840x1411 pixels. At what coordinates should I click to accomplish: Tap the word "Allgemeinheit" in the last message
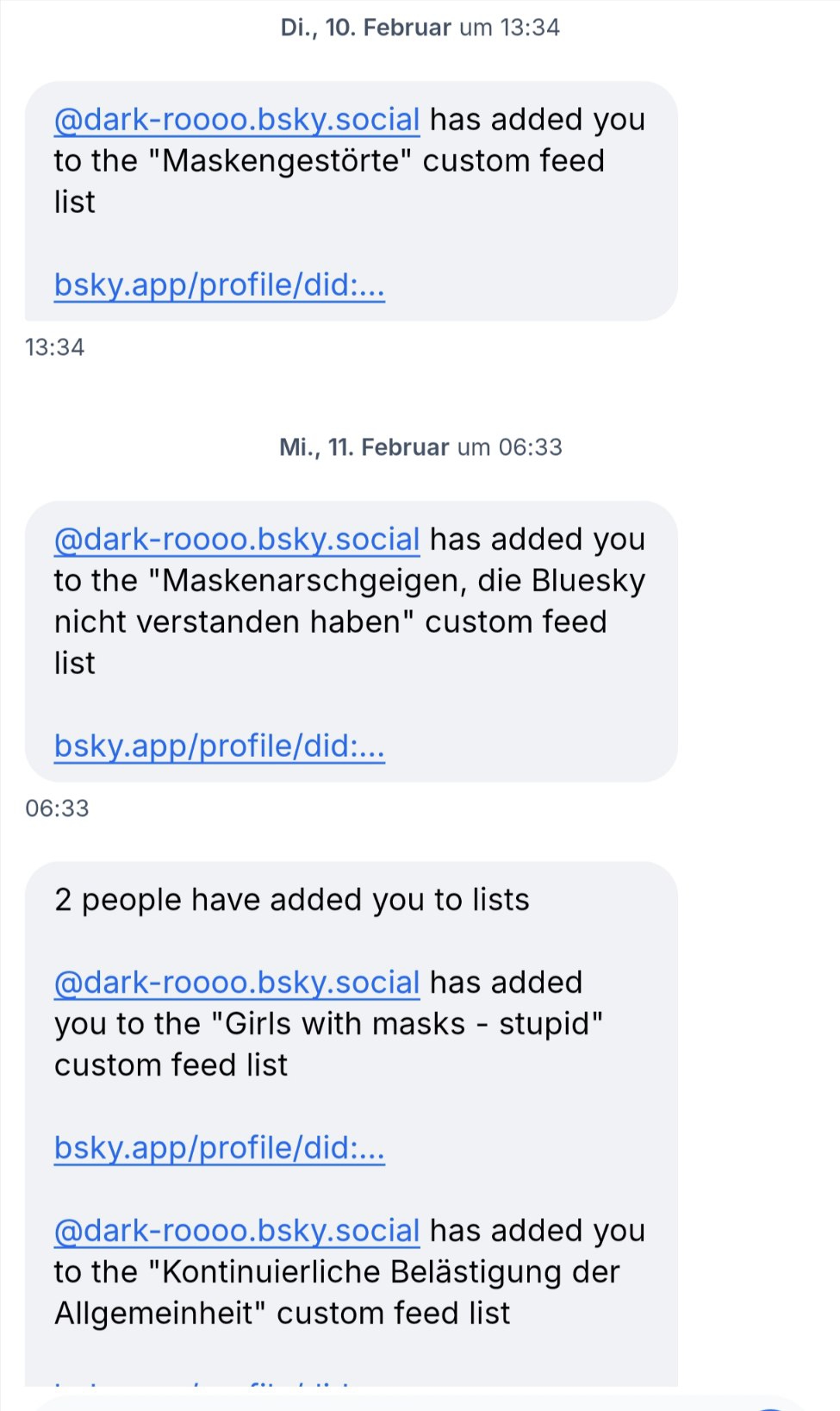pyautogui.click(x=159, y=1314)
